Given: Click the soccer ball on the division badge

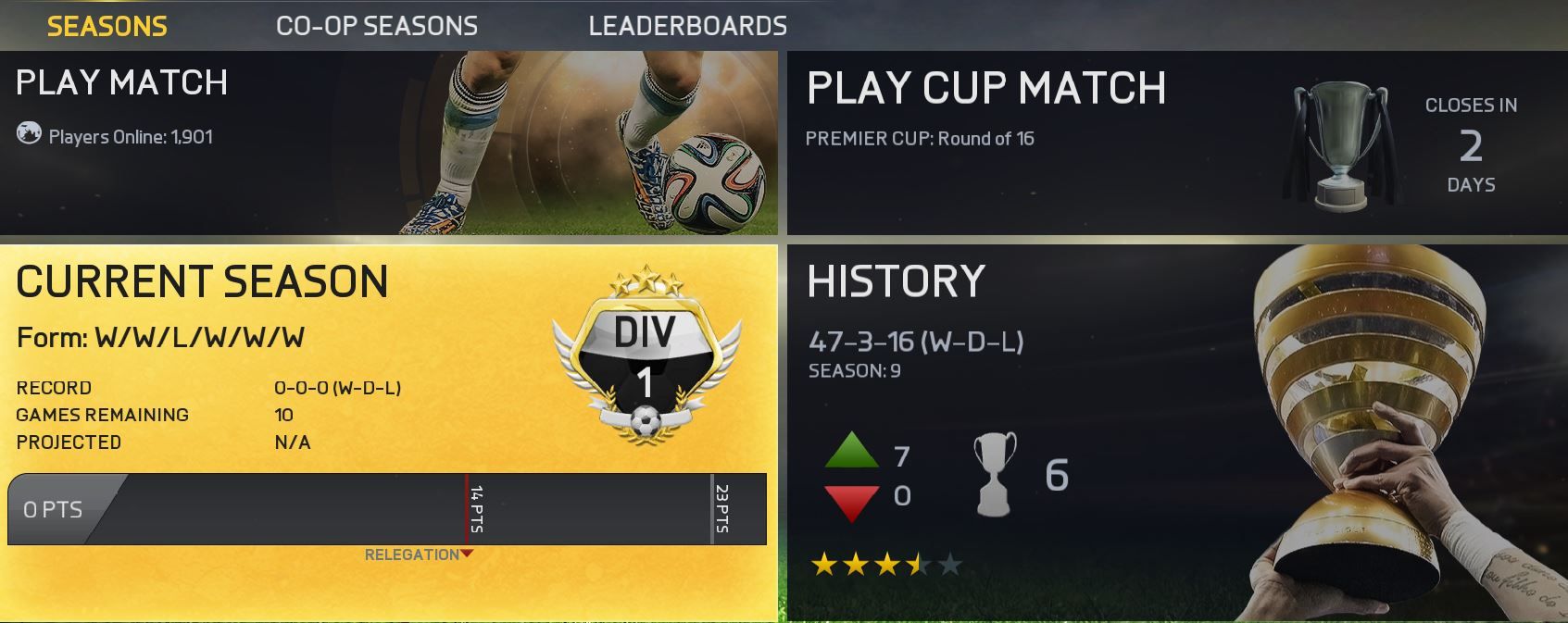Looking at the screenshot, I should point(646,424).
